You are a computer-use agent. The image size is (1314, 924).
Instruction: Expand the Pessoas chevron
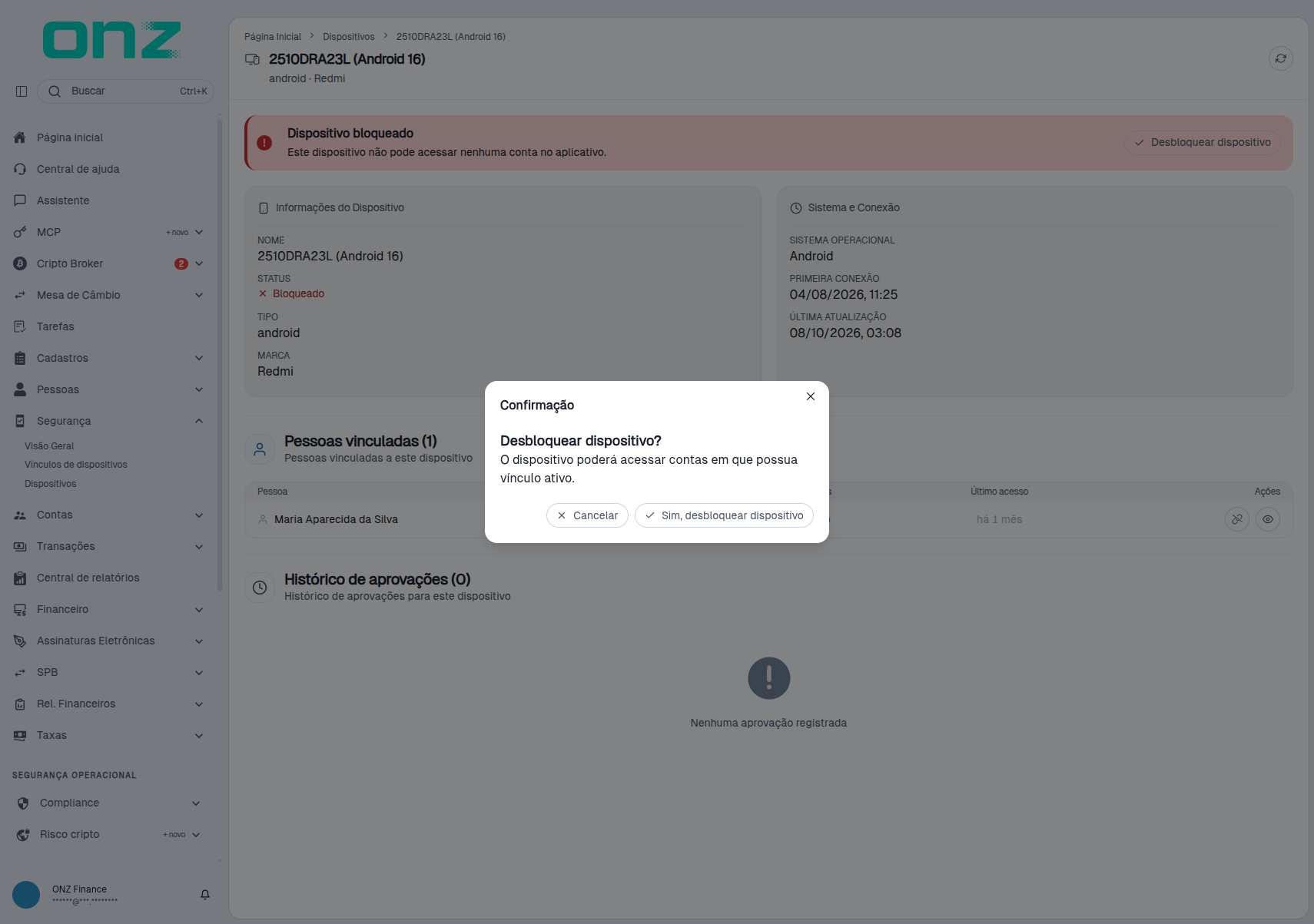199,389
